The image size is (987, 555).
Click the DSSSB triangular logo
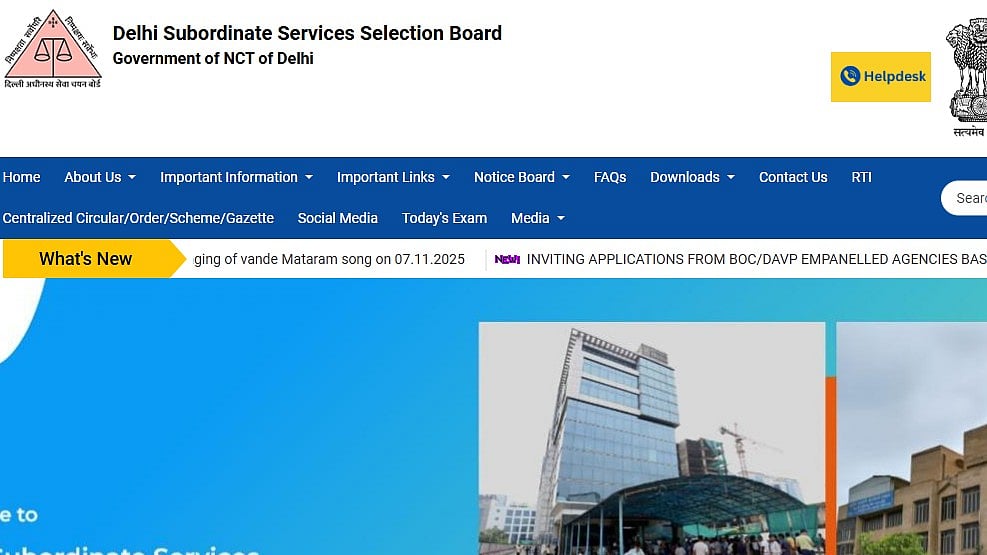point(53,50)
